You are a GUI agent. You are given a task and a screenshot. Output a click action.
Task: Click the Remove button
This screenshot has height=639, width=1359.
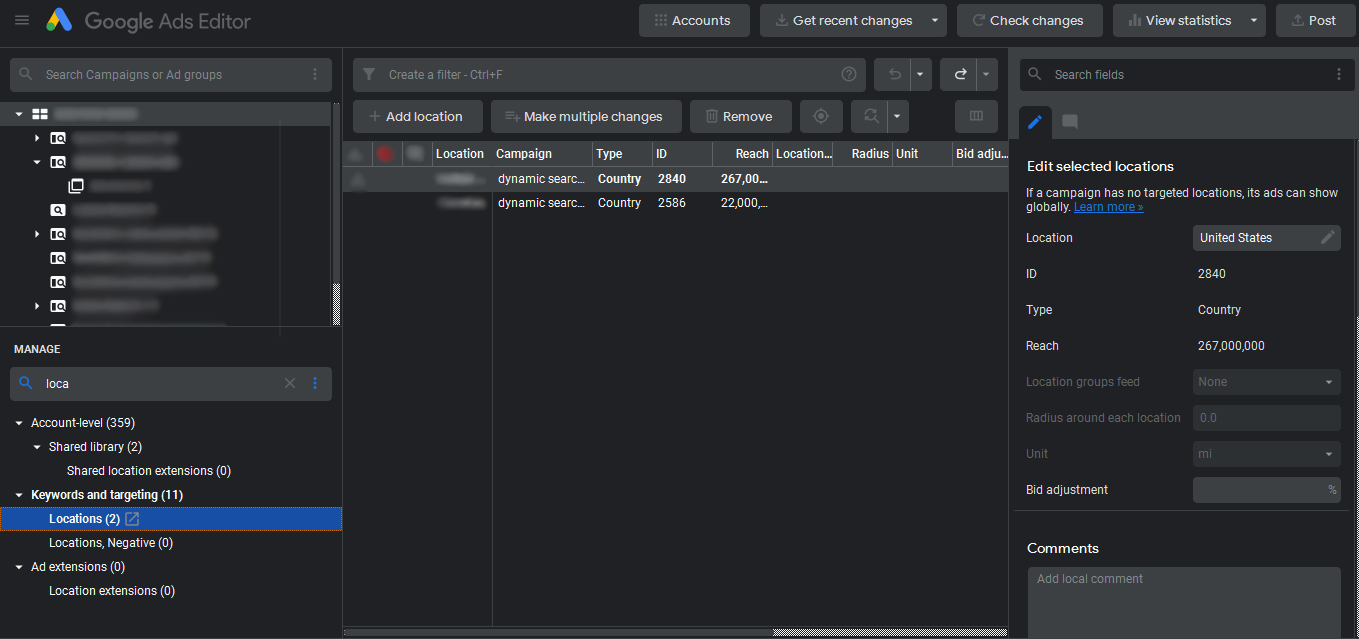click(x=740, y=116)
